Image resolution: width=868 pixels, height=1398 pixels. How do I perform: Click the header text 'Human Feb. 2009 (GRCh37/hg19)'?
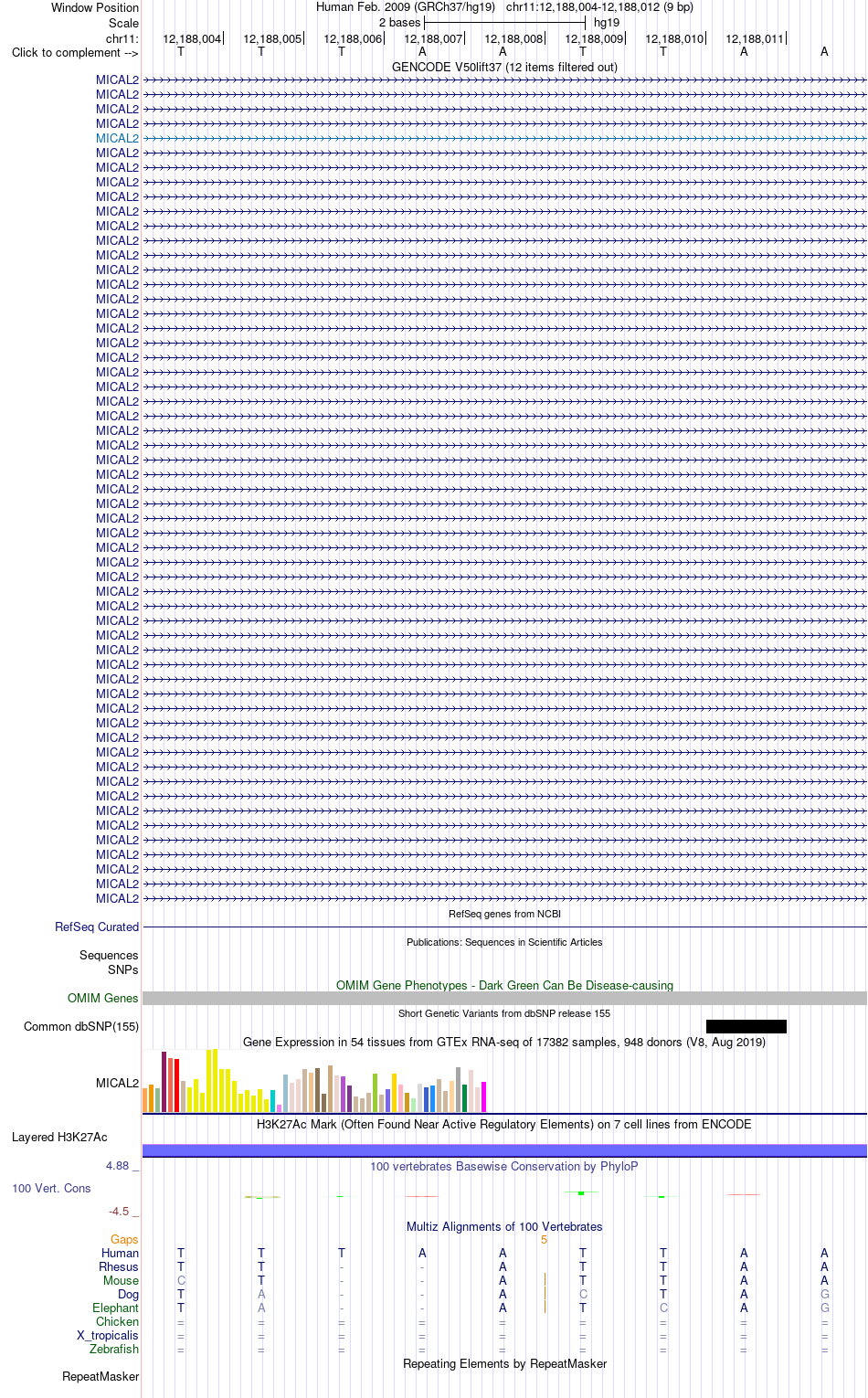[x=406, y=6]
